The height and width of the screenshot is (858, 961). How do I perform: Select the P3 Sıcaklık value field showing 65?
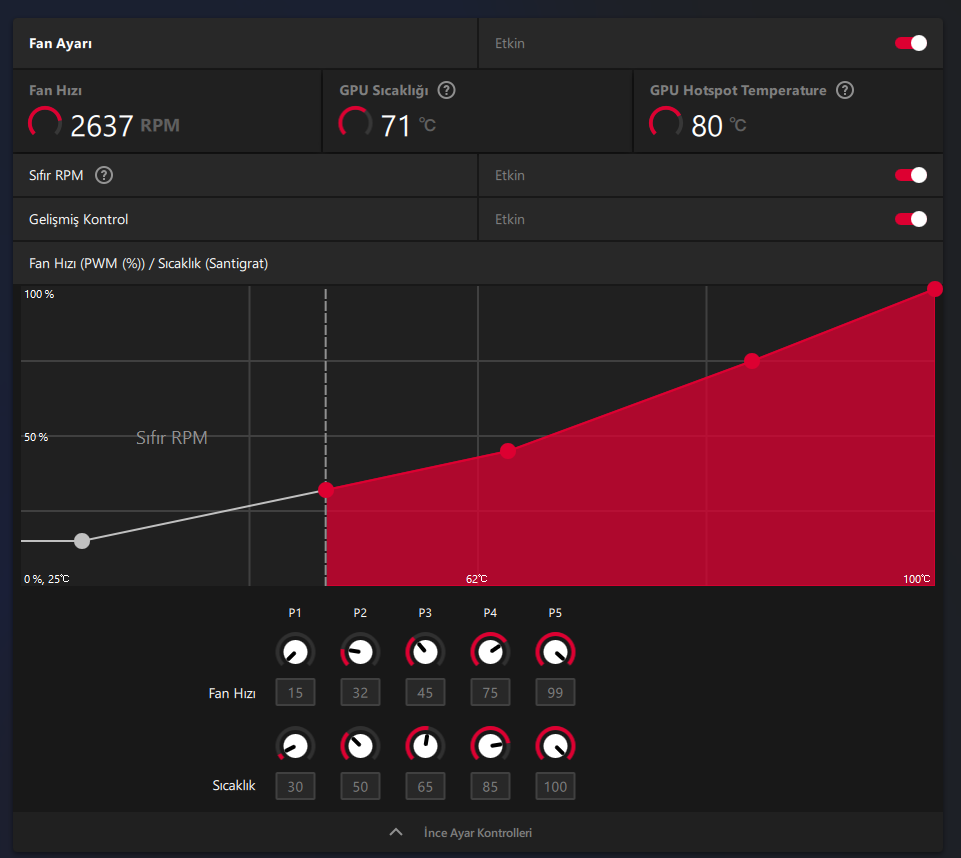coord(425,786)
